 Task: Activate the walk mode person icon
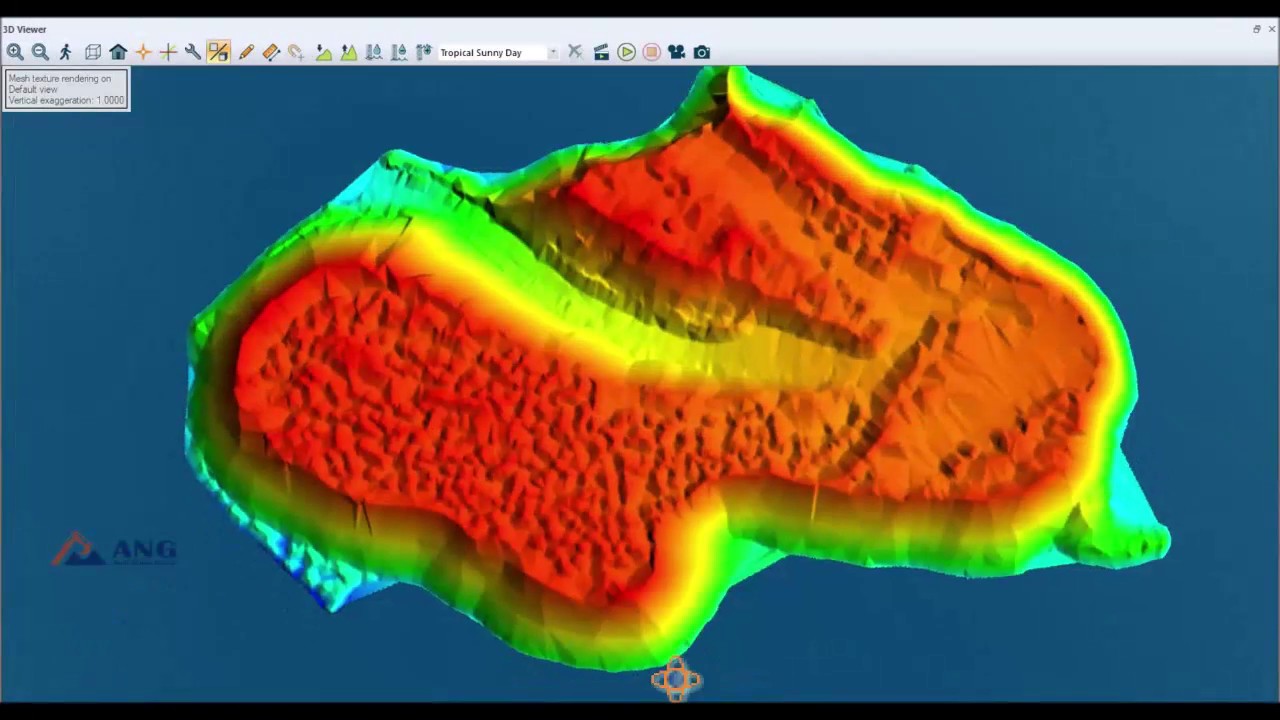66,52
